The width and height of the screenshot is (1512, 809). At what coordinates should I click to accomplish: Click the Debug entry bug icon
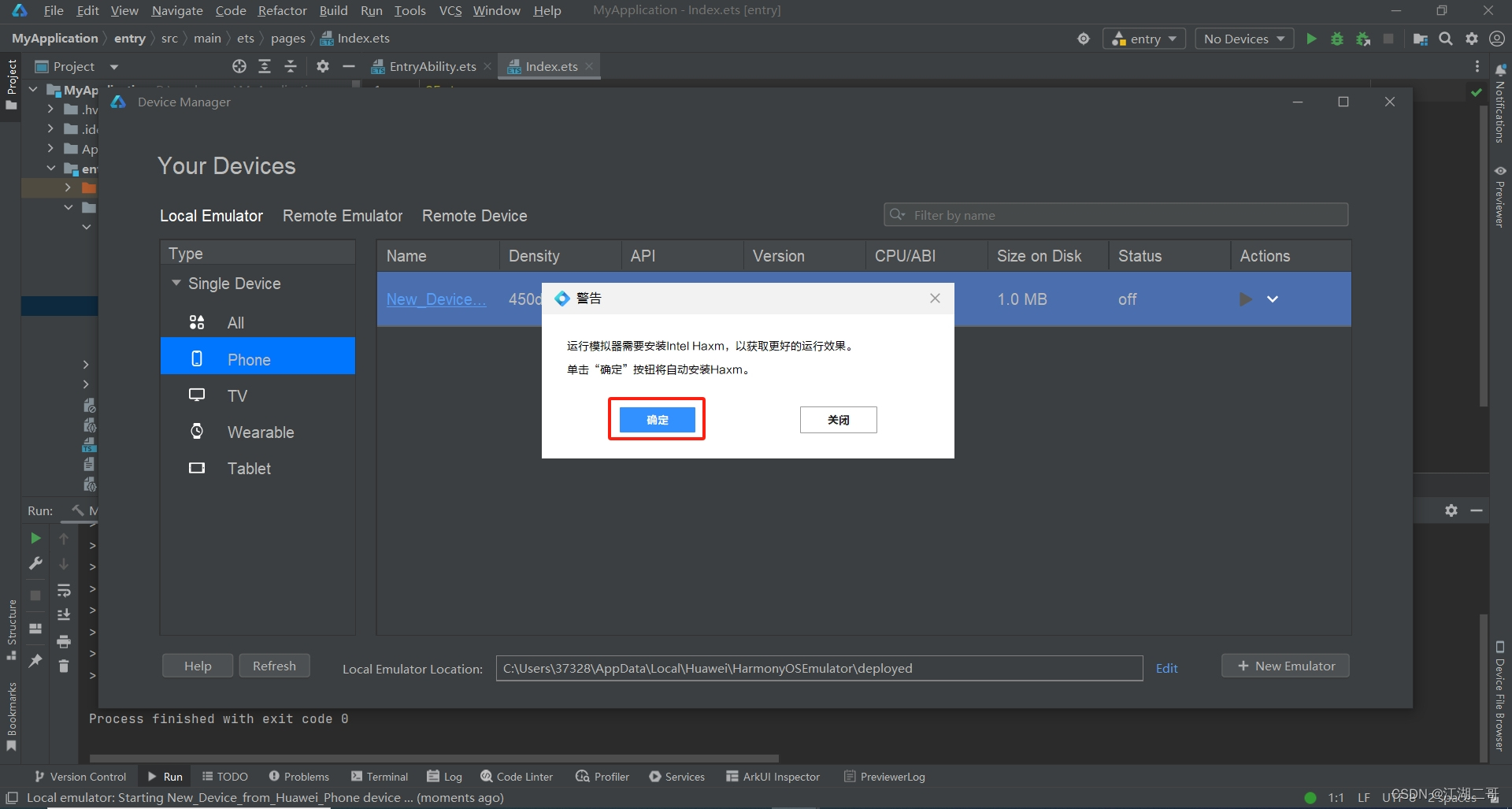1337,39
